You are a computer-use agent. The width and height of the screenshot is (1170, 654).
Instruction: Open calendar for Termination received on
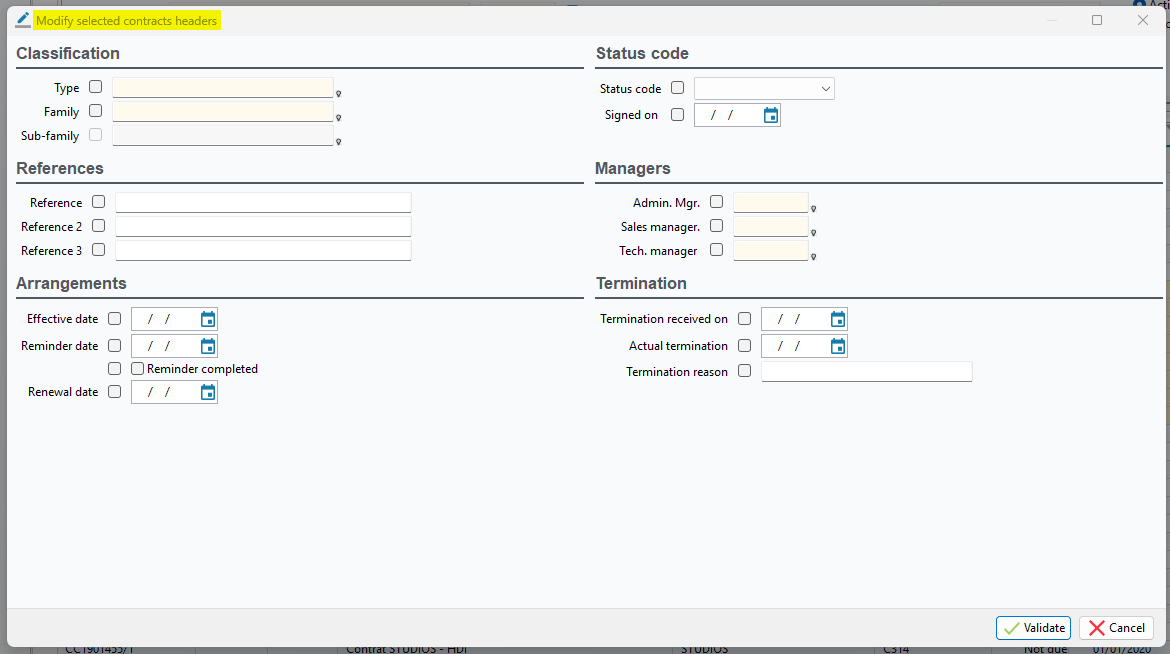pyautogui.click(x=837, y=320)
